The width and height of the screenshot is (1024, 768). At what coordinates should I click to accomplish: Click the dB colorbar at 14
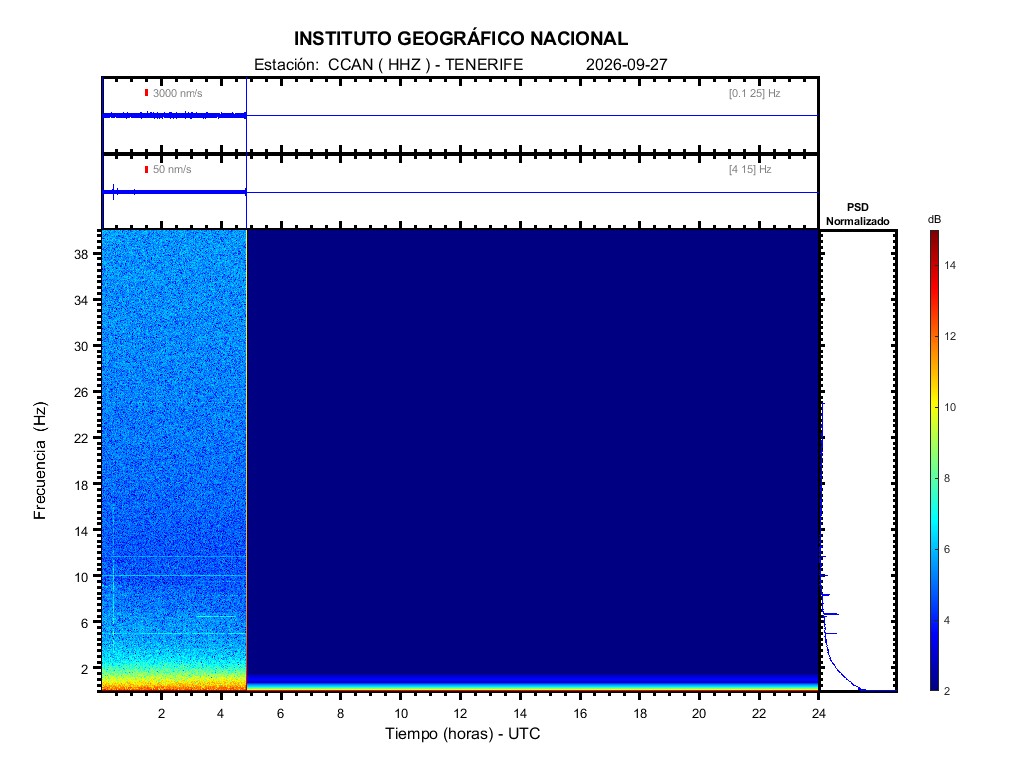click(935, 265)
